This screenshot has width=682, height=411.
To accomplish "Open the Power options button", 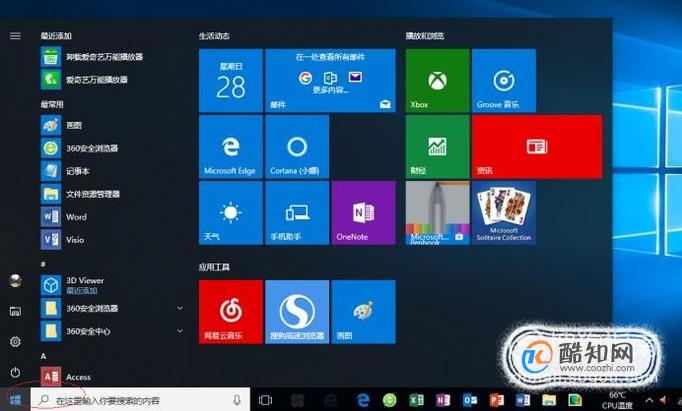I will (15, 372).
